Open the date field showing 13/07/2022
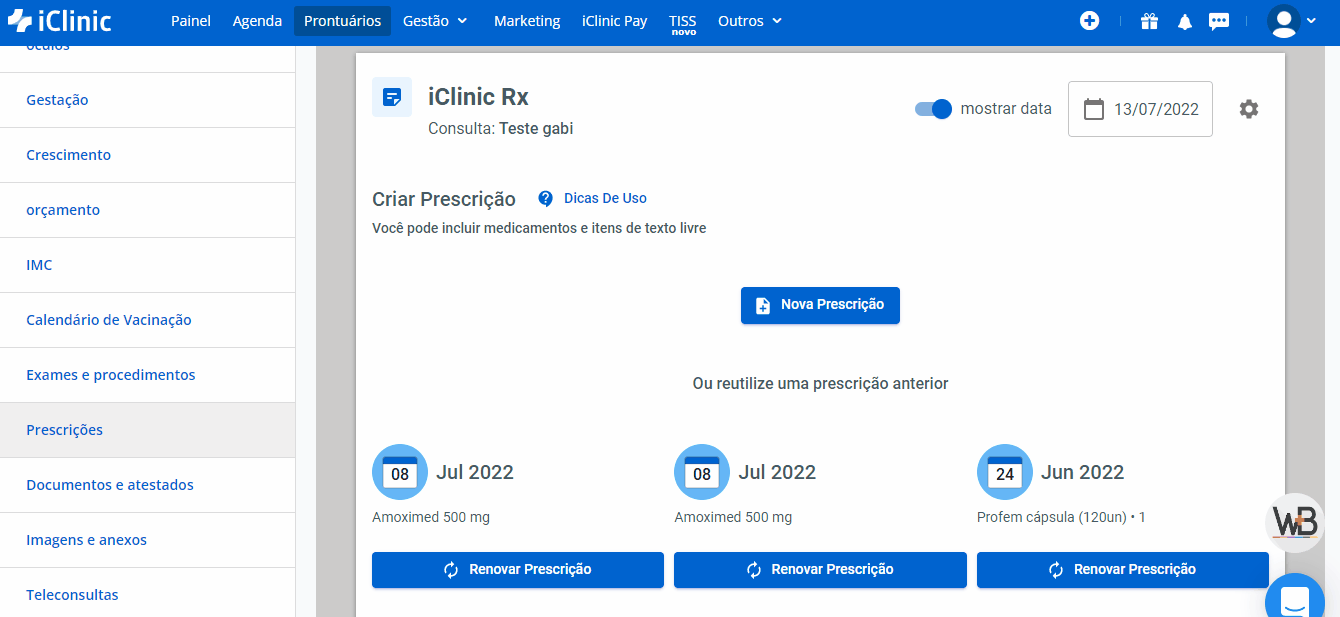Image resolution: width=1340 pixels, height=617 pixels. click(x=1140, y=109)
